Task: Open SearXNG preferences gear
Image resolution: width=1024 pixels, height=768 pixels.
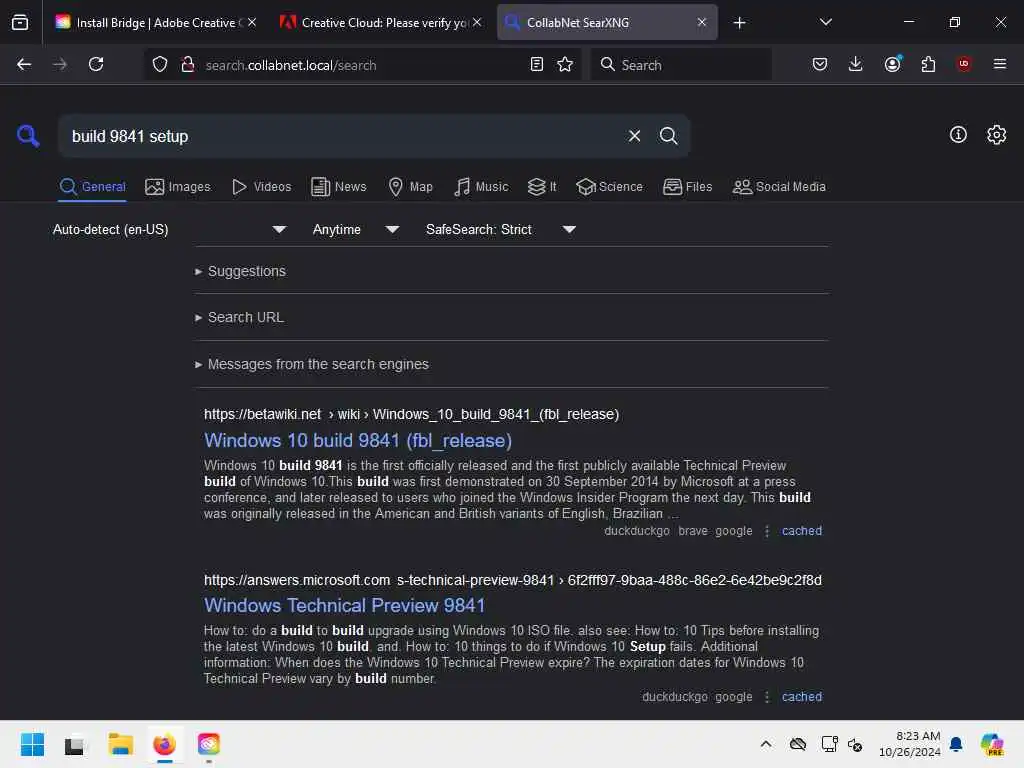Action: coord(996,135)
